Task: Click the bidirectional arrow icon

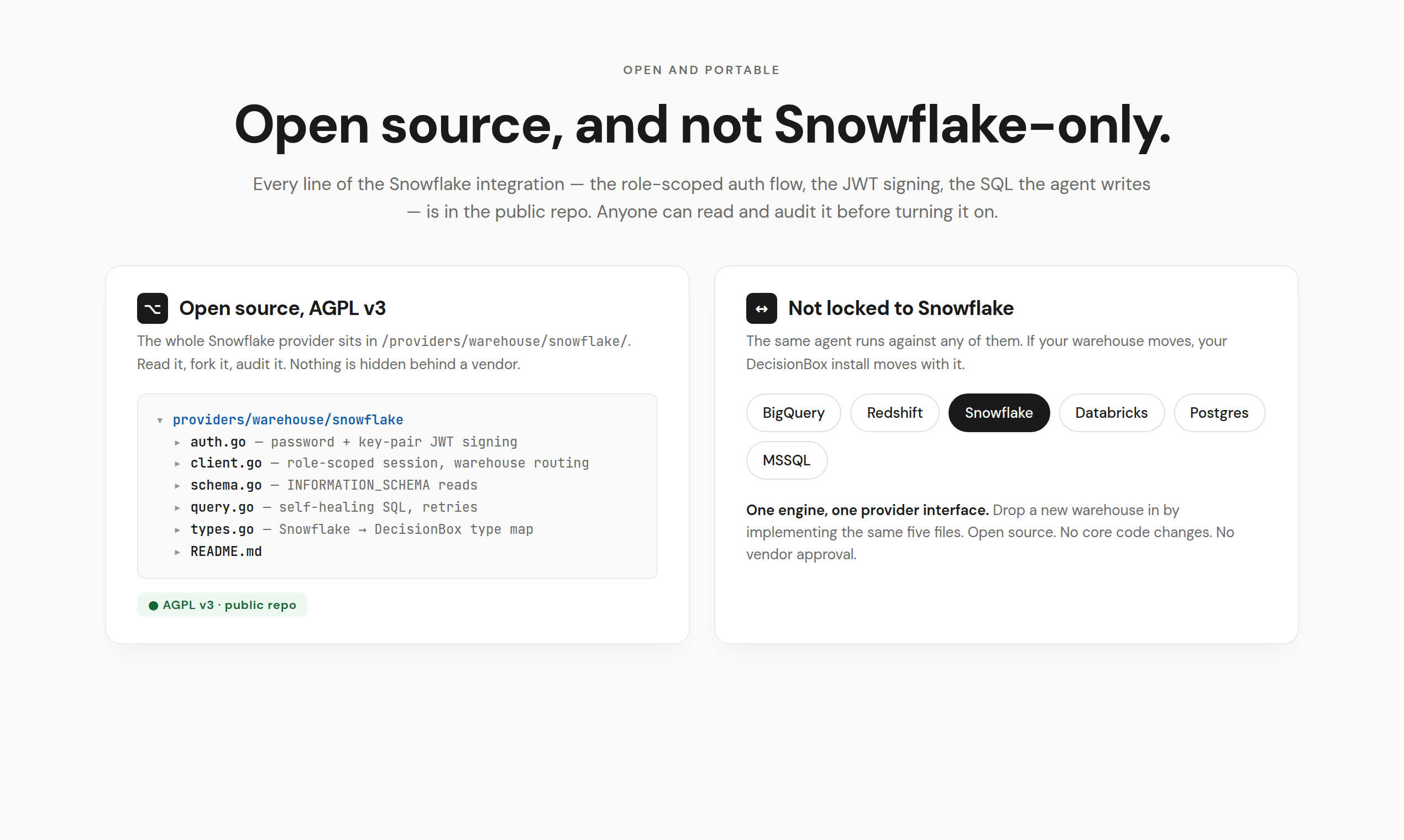Action: point(762,308)
